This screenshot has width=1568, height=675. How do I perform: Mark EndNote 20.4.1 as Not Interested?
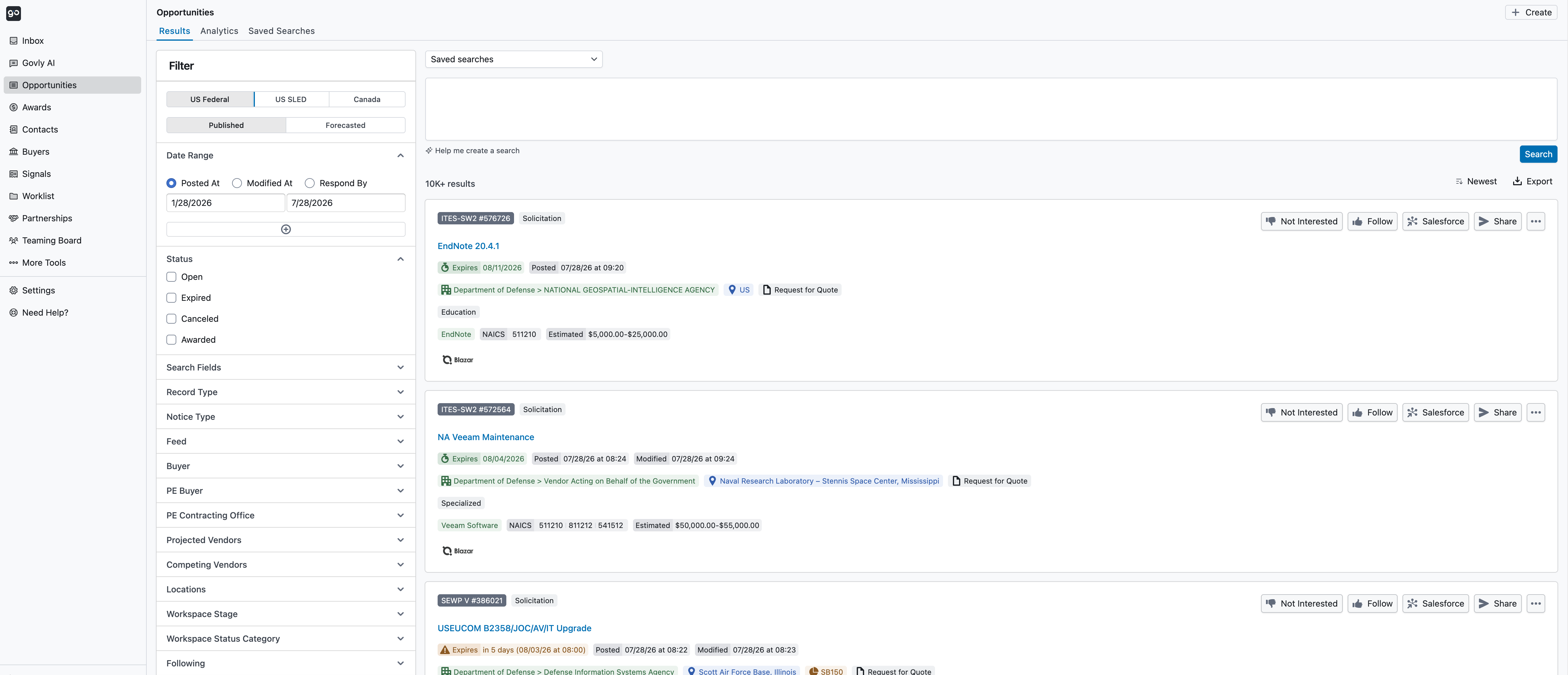[x=1301, y=222]
